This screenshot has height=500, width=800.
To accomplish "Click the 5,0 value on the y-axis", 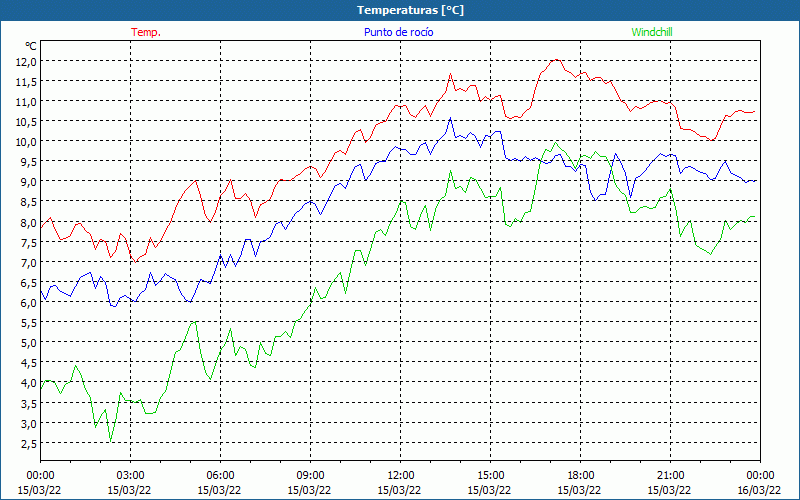I will (29, 342).
